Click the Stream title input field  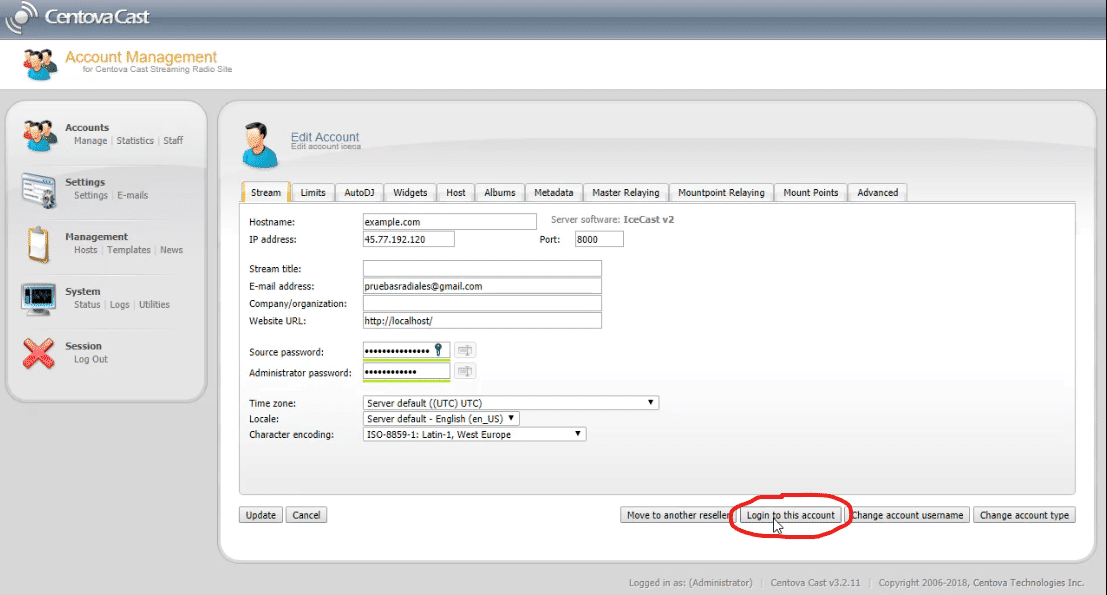(x=482, y=268)
